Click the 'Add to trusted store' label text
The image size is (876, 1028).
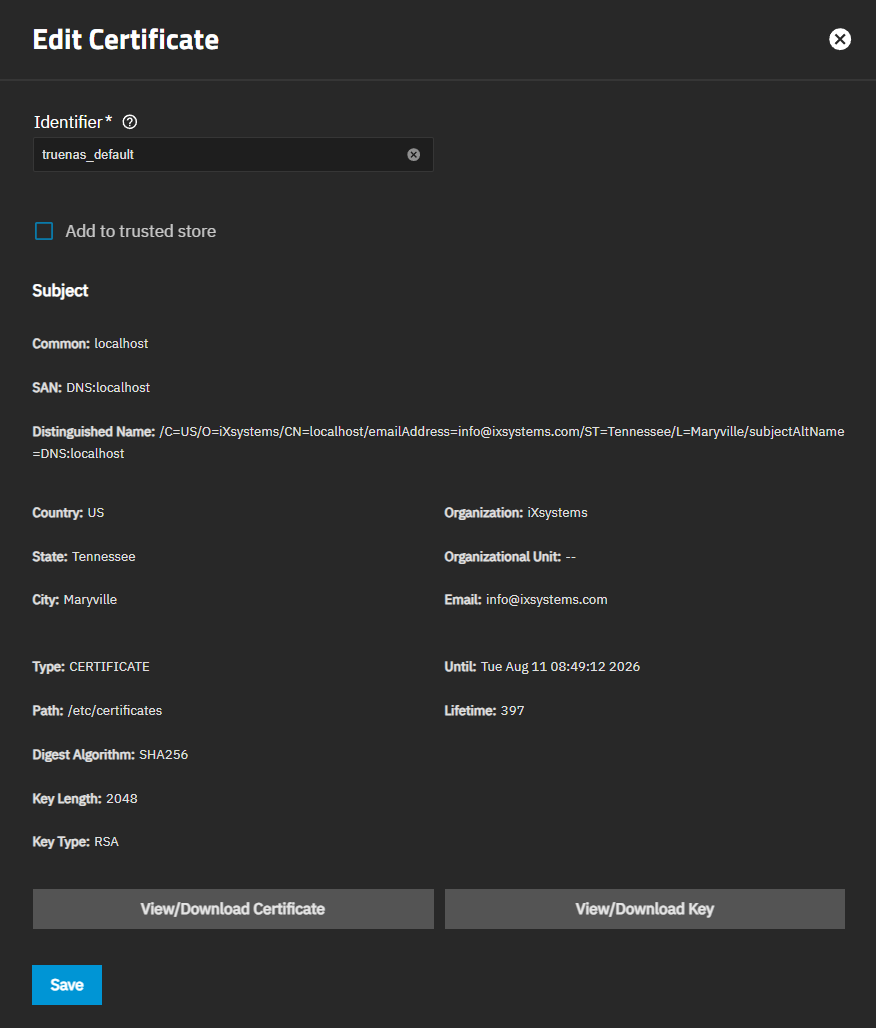(x=140, y=231)
